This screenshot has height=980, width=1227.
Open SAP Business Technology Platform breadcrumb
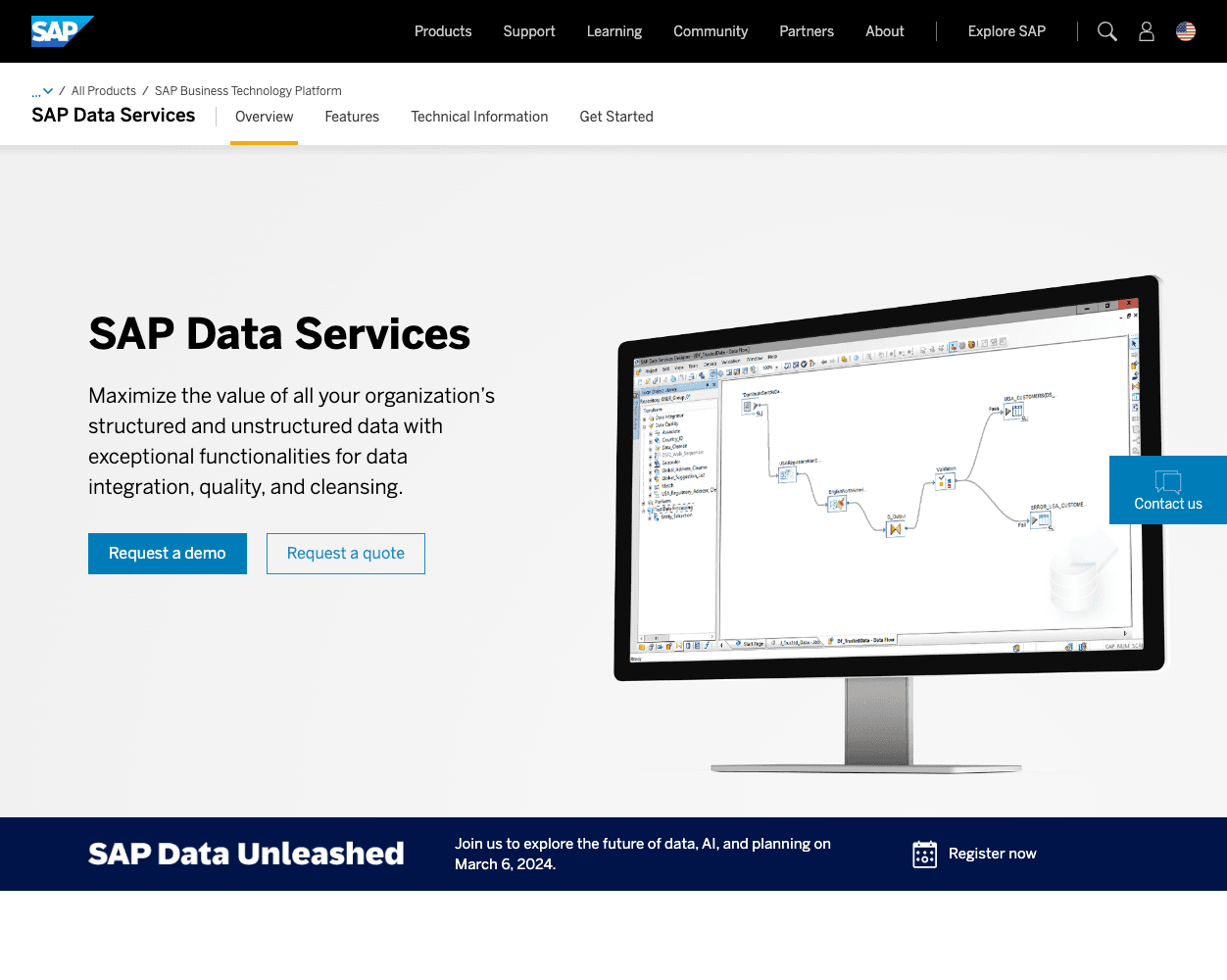(x=248, y=91)
